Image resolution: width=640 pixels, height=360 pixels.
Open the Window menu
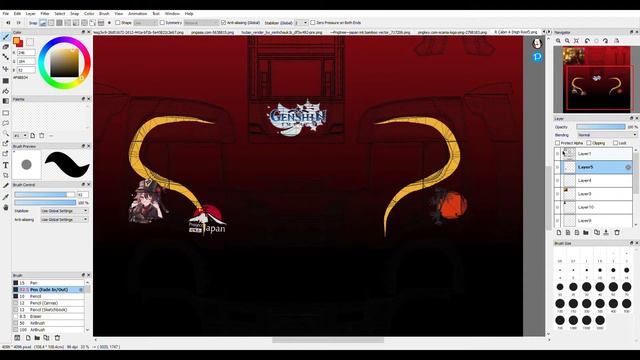click(x=172, y=13)
